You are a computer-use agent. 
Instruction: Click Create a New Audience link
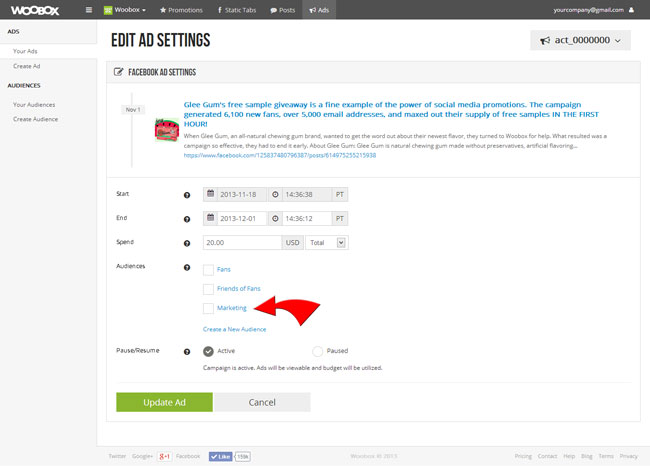234,329
